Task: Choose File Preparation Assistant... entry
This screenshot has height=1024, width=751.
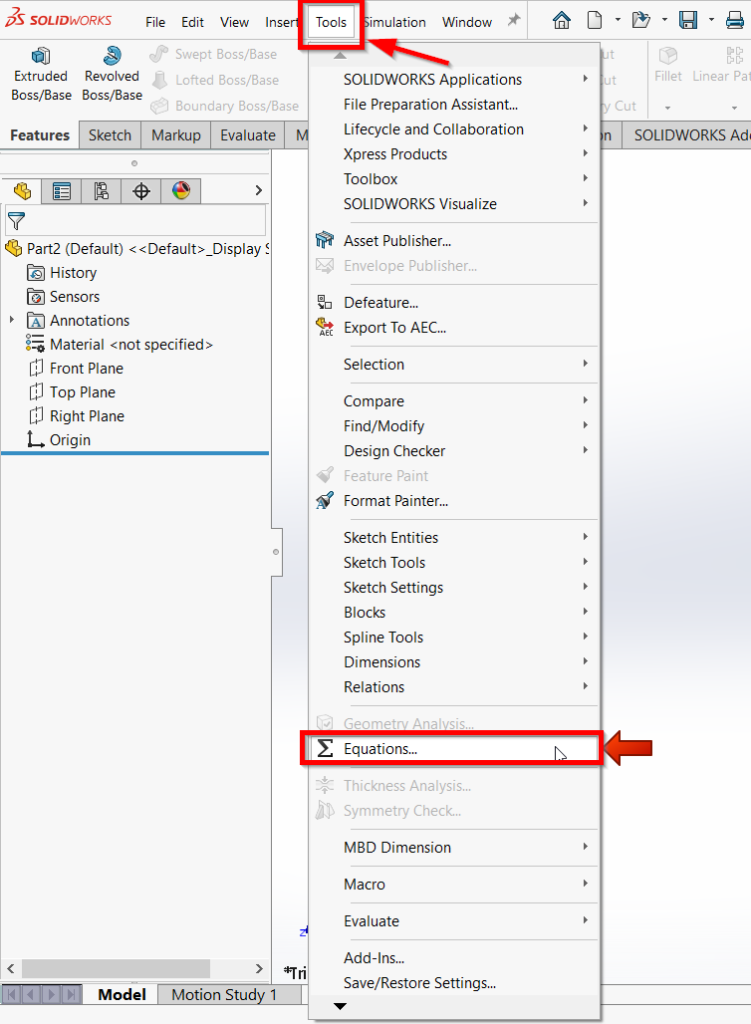Action: click(x=454, y=104)
